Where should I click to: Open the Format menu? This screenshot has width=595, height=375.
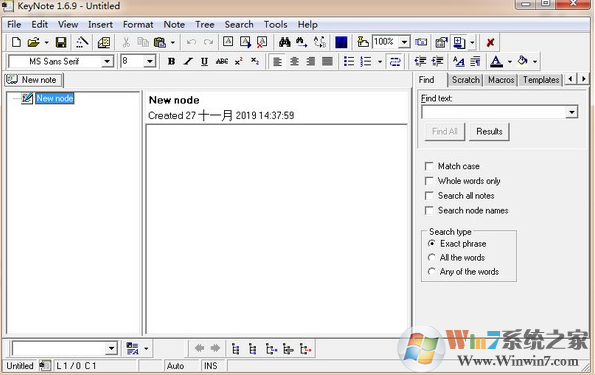tap(138, 25)
